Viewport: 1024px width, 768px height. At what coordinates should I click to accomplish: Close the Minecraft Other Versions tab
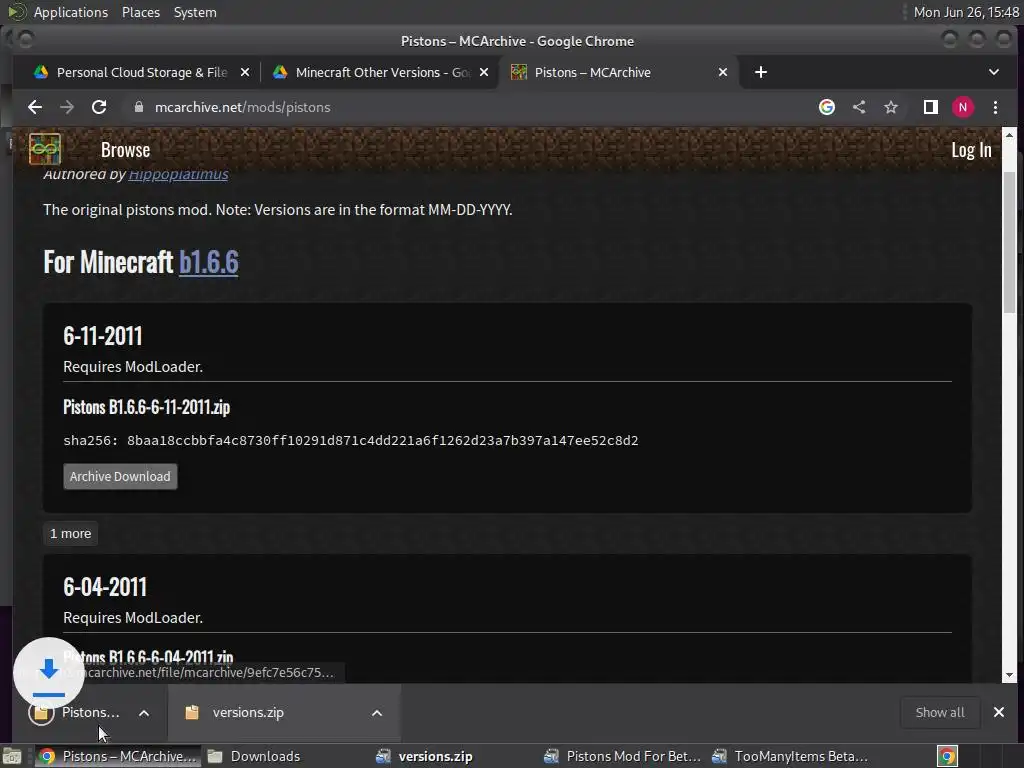coord(484,72)
